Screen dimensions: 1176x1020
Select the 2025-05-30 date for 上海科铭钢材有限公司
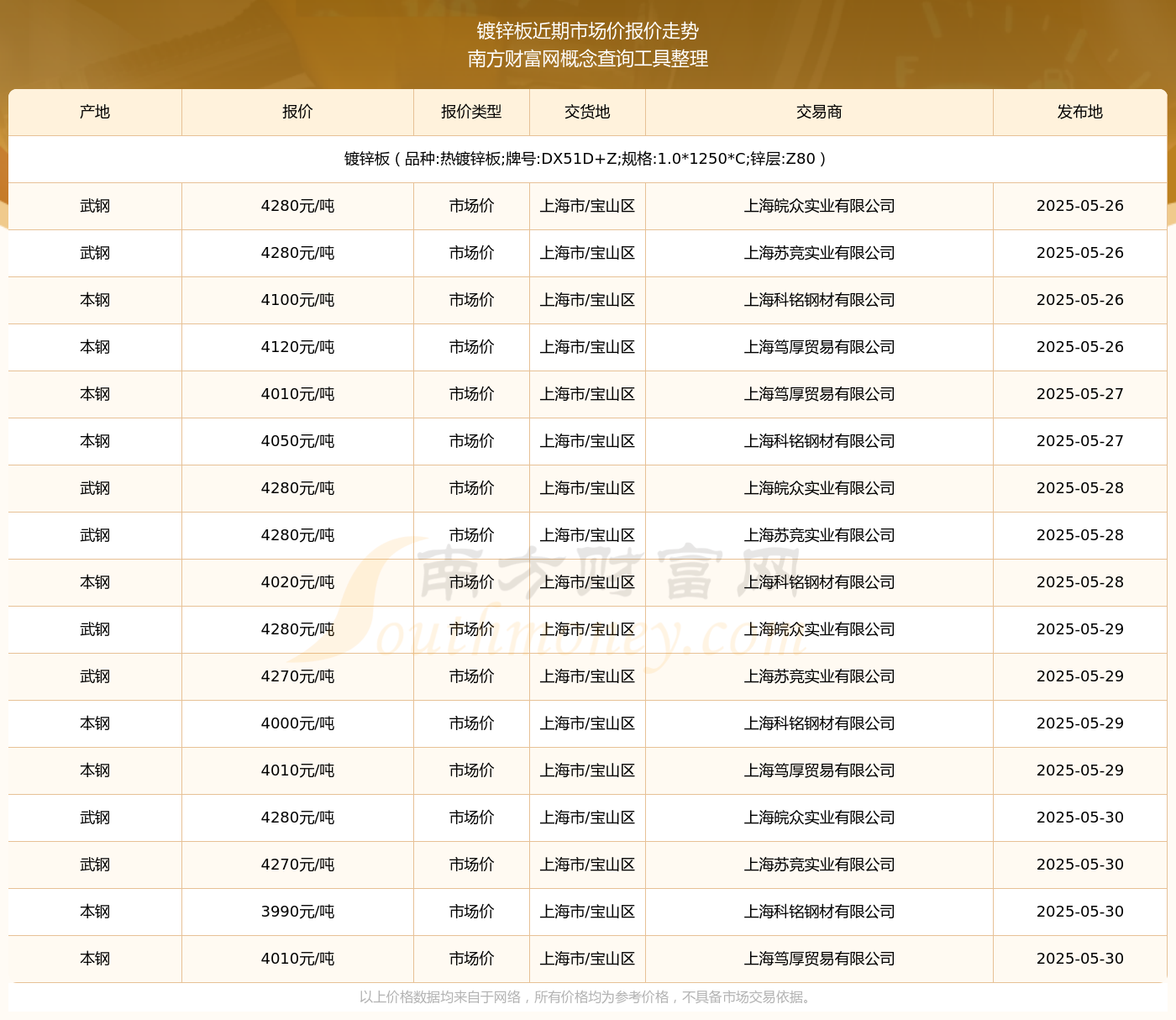(x=1080, y=912)
